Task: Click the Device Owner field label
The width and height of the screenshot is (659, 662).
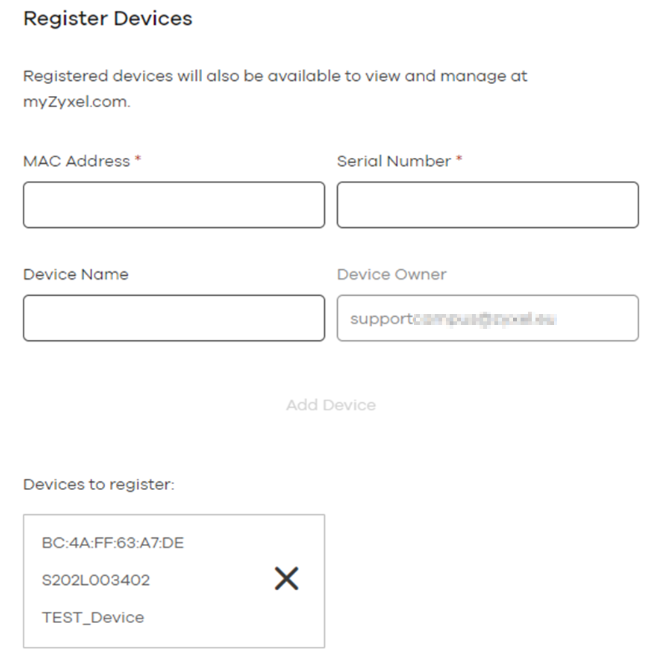Action: [x=391, y=274]
